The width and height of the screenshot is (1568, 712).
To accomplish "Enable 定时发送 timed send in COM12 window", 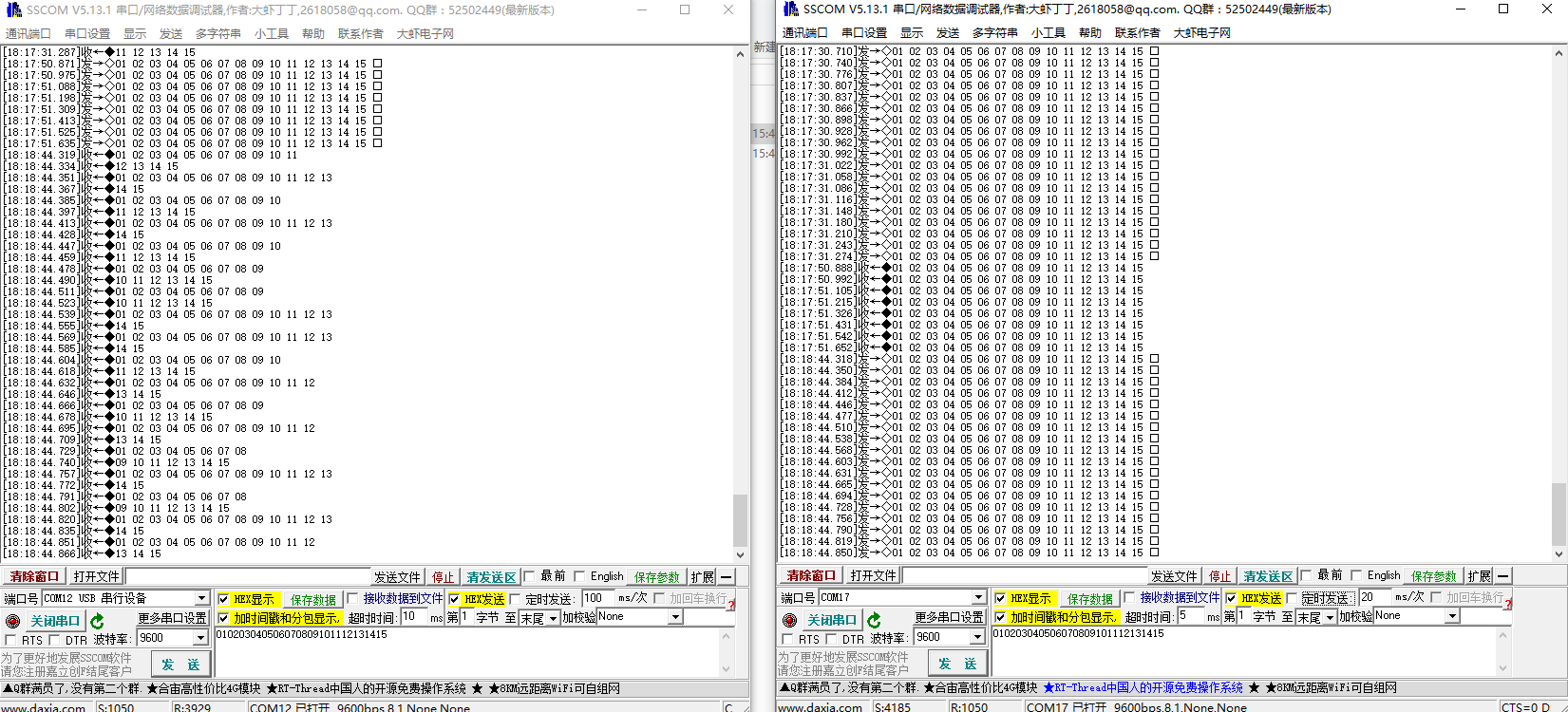I will coord(516,599).
